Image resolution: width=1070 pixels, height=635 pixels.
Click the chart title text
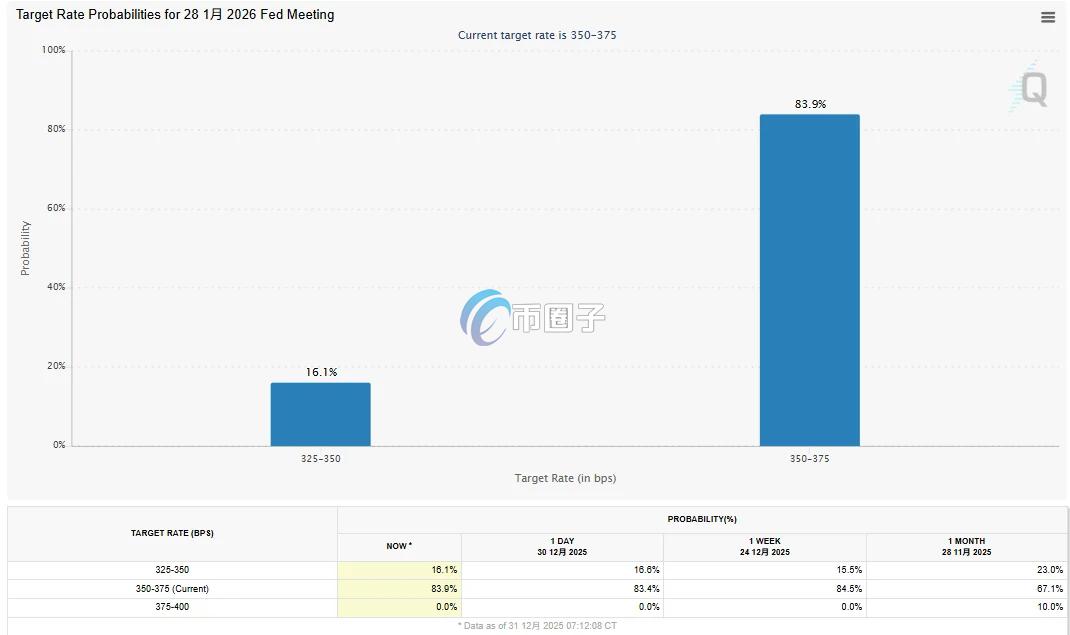tap(175, 15)
